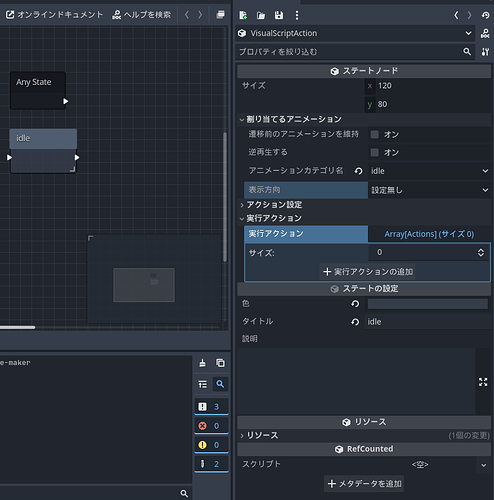Open 表示方向 設定無し dropdown
Image resolution: width=494 pixels, height=500 pixels.
click(x=429, y=190)
